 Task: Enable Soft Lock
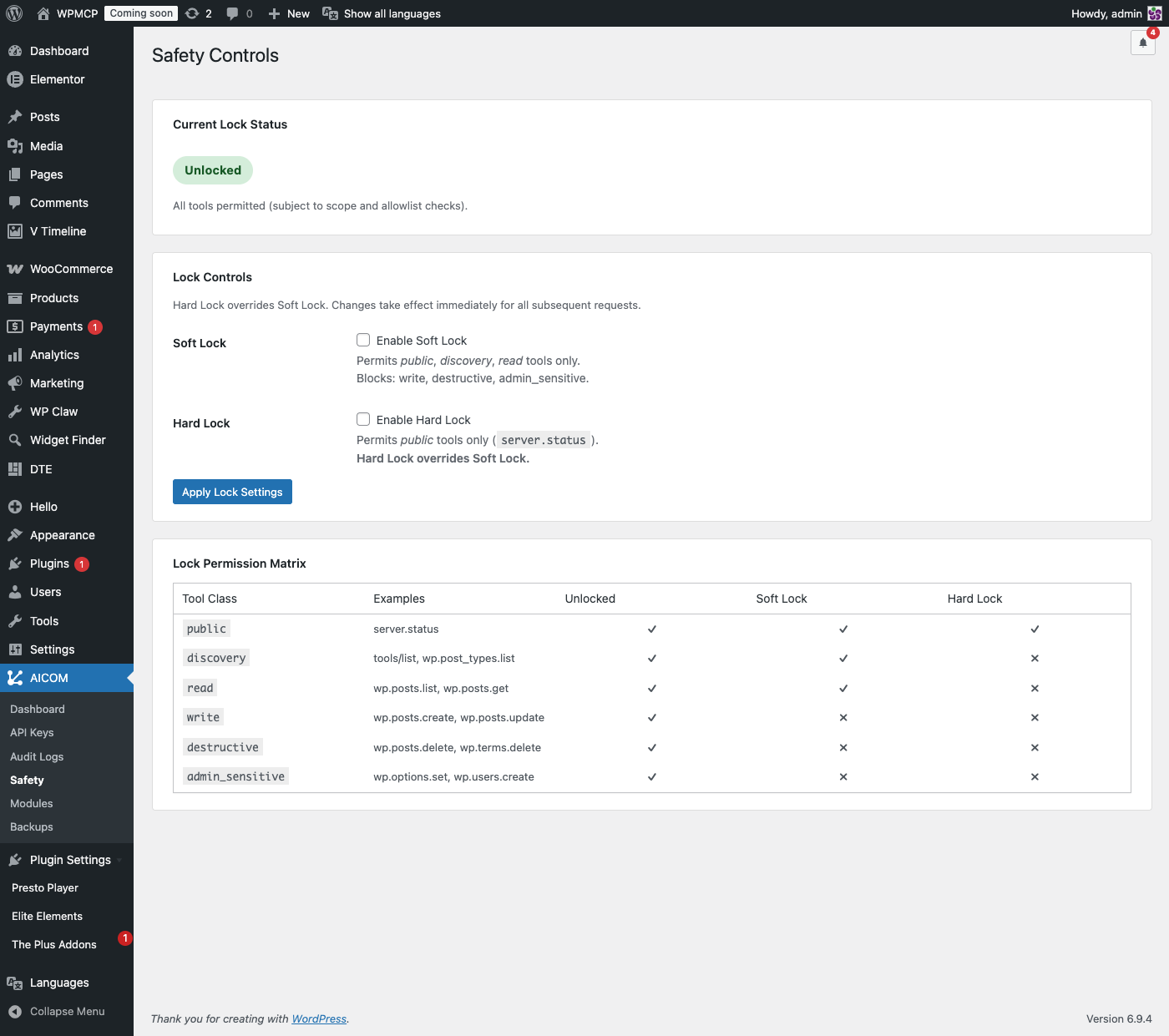(363, 340)
